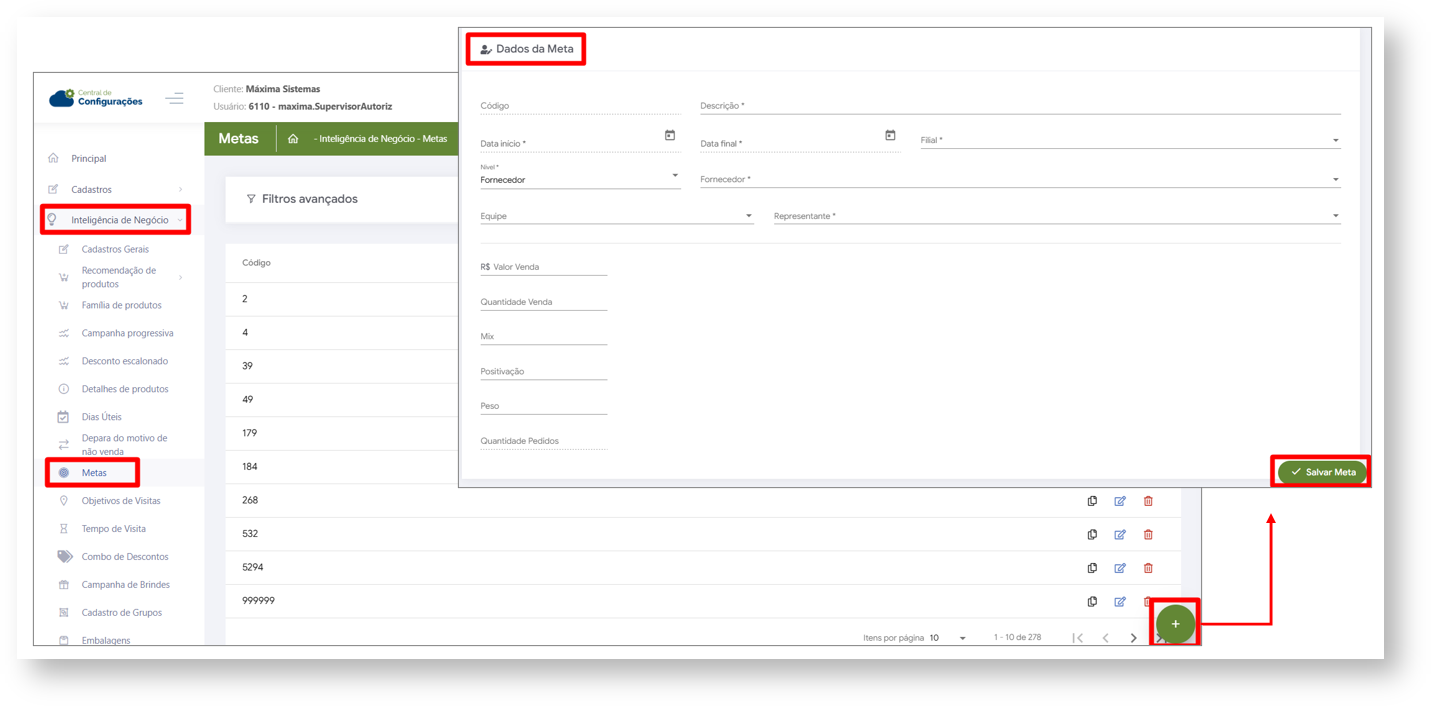Click the Valor Venda input field
Viewport: 1432px width, 707px height.
pyautogui.click(x=548, y=267)
